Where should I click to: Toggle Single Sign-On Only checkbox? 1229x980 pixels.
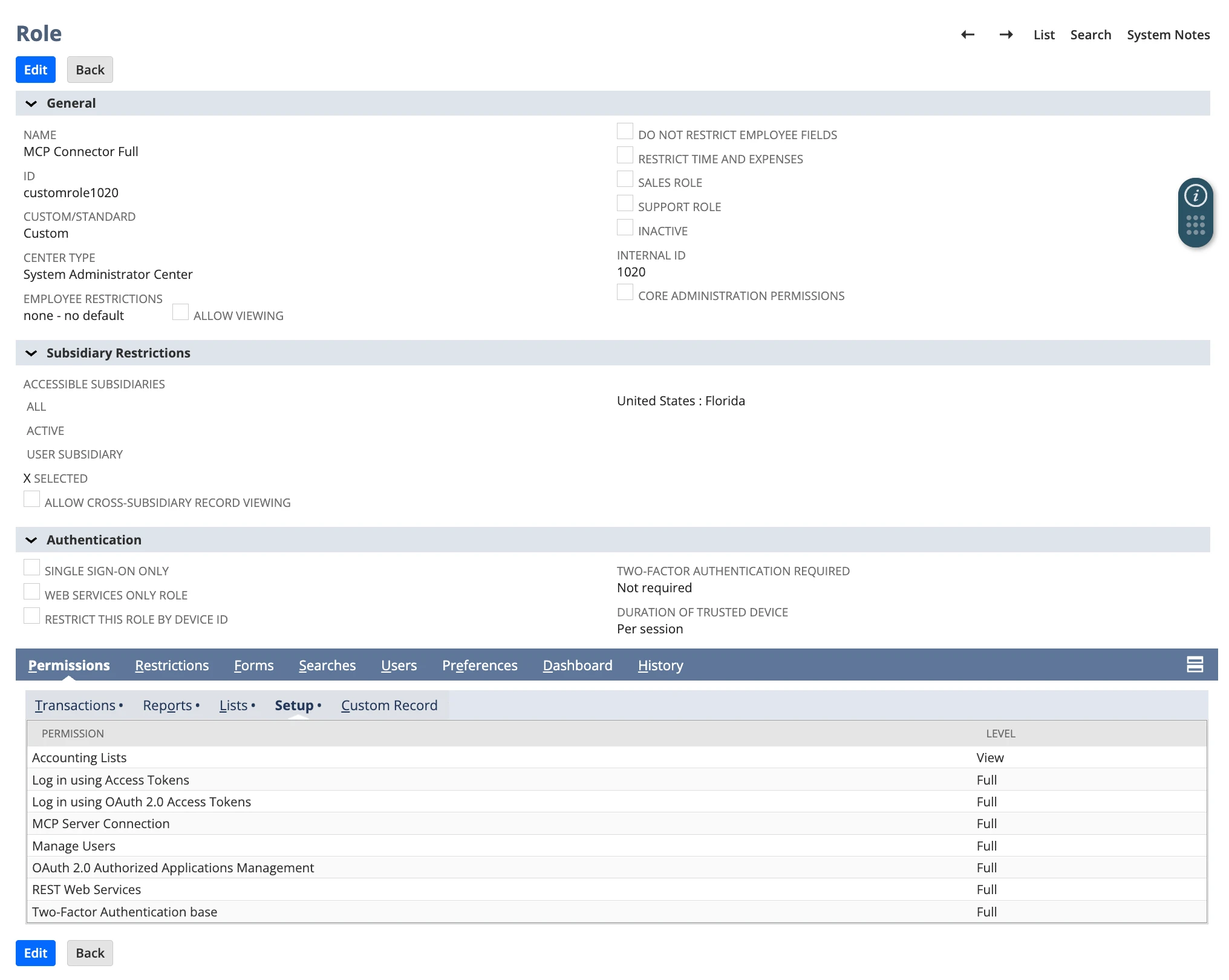[x=31, y=567]
